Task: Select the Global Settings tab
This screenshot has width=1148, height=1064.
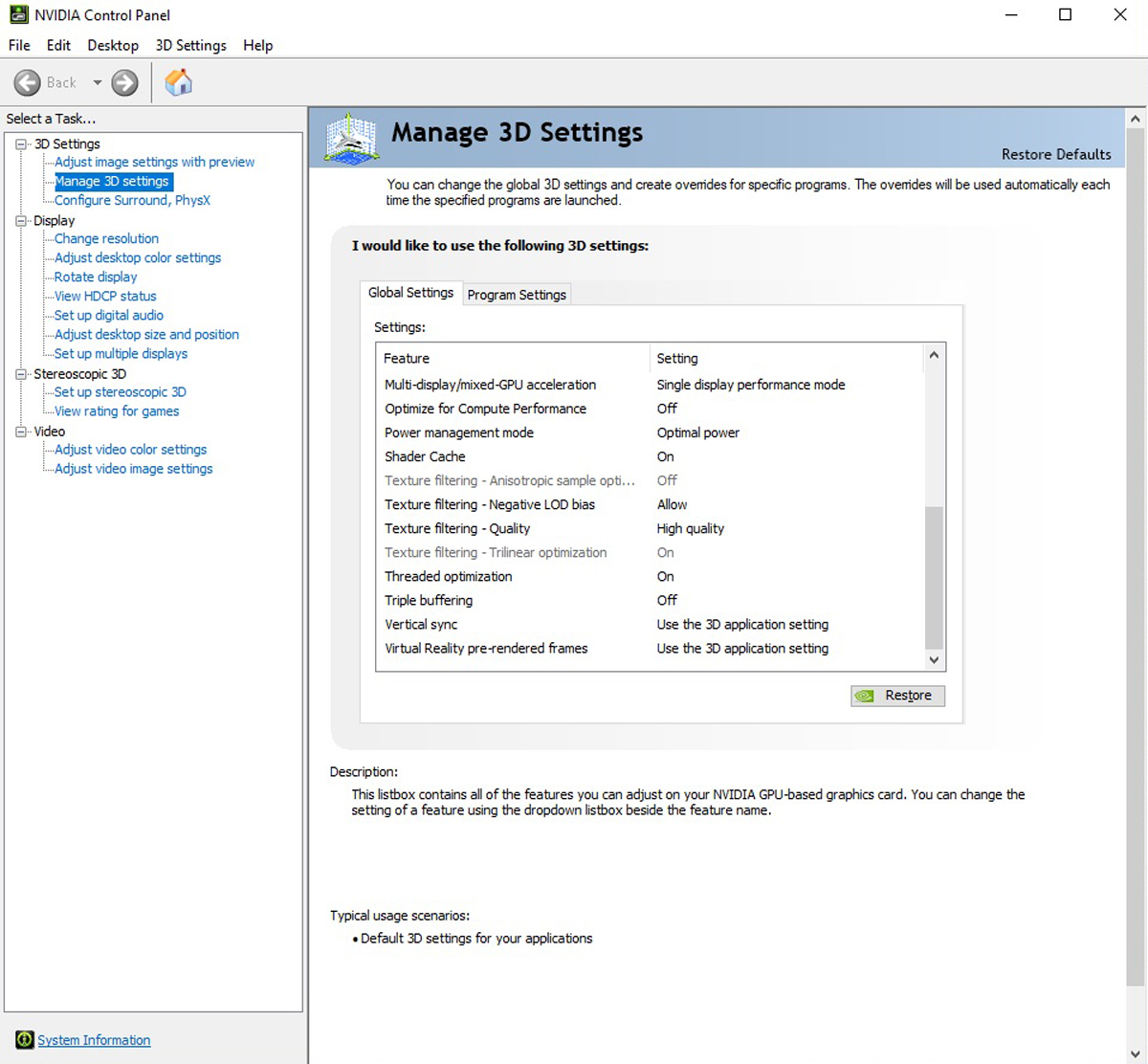Action: (x=410, y=293)
